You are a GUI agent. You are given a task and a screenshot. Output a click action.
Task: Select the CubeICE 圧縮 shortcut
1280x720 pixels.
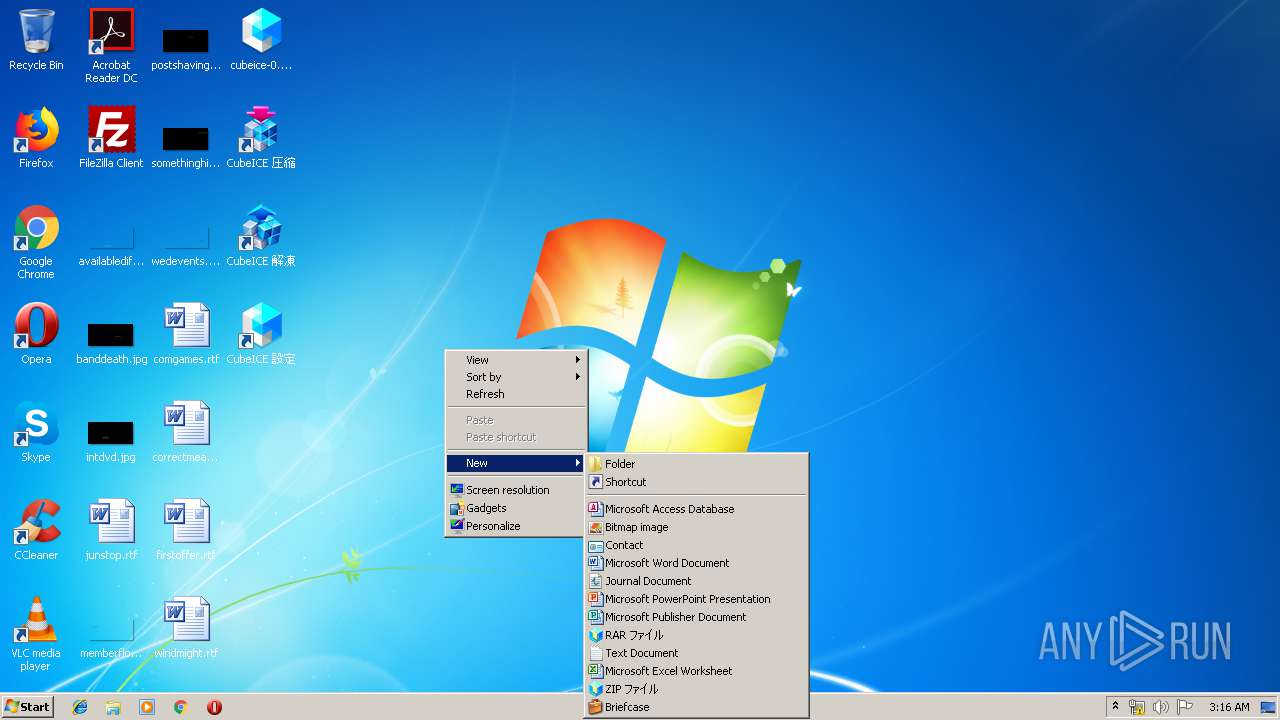pos(261,138)
